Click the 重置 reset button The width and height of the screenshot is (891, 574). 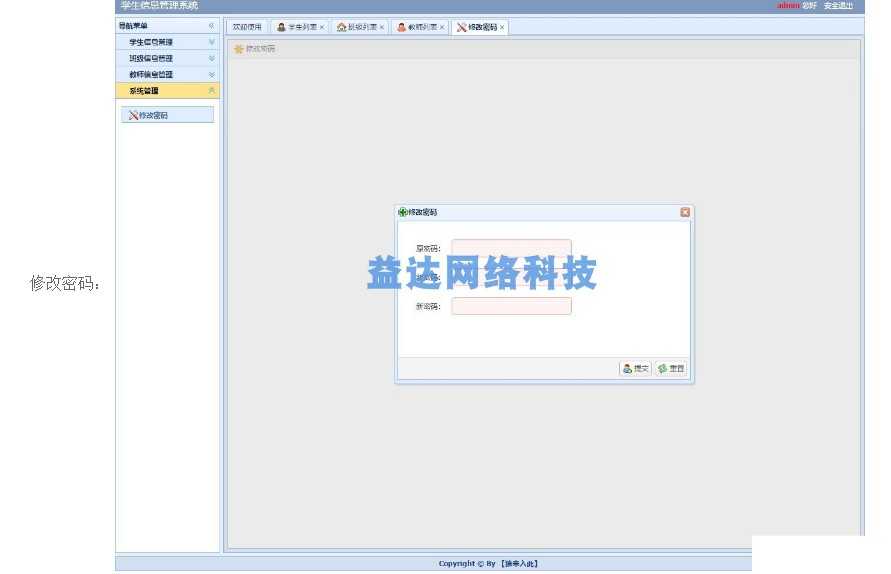(x=671, y=369)
